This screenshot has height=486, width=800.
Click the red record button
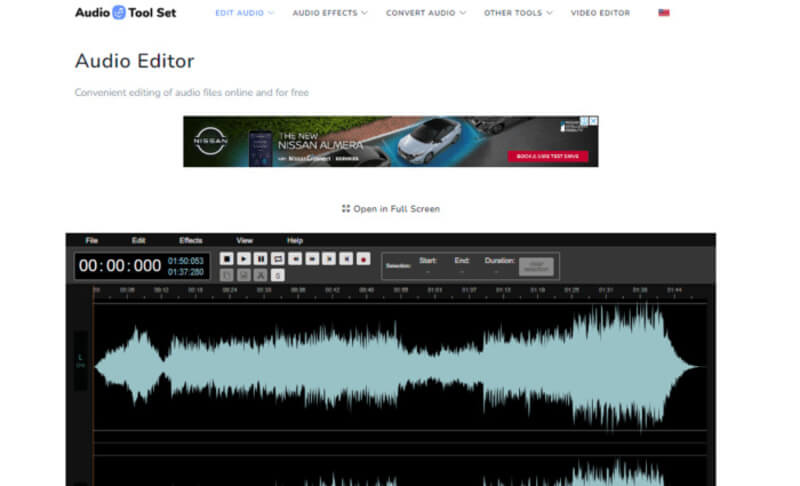(363, 259)
